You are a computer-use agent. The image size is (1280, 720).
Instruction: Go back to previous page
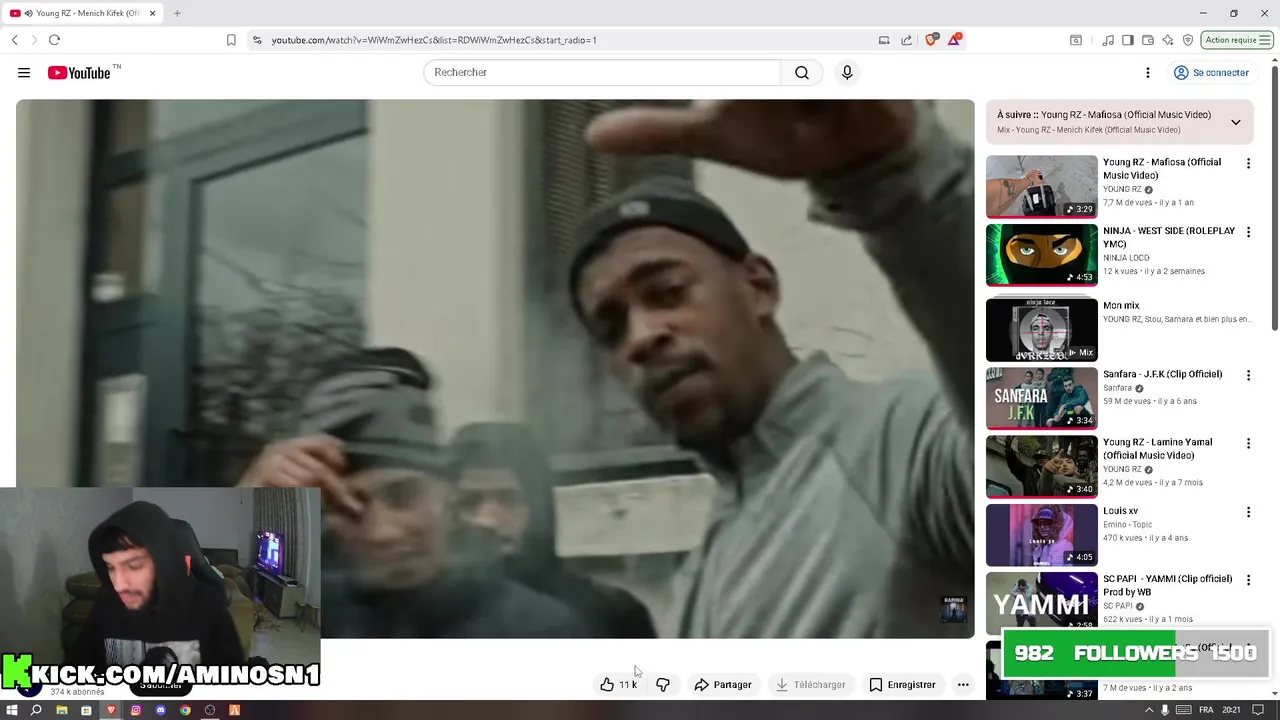14,40
